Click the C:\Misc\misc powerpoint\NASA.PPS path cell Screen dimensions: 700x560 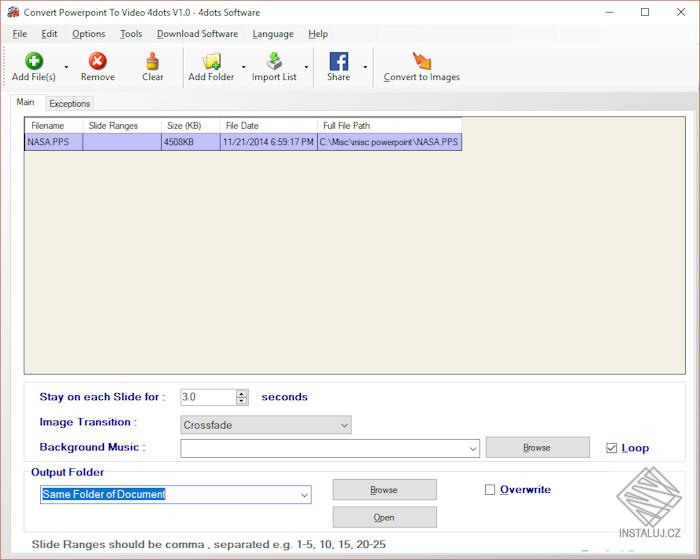coord(389,142)
